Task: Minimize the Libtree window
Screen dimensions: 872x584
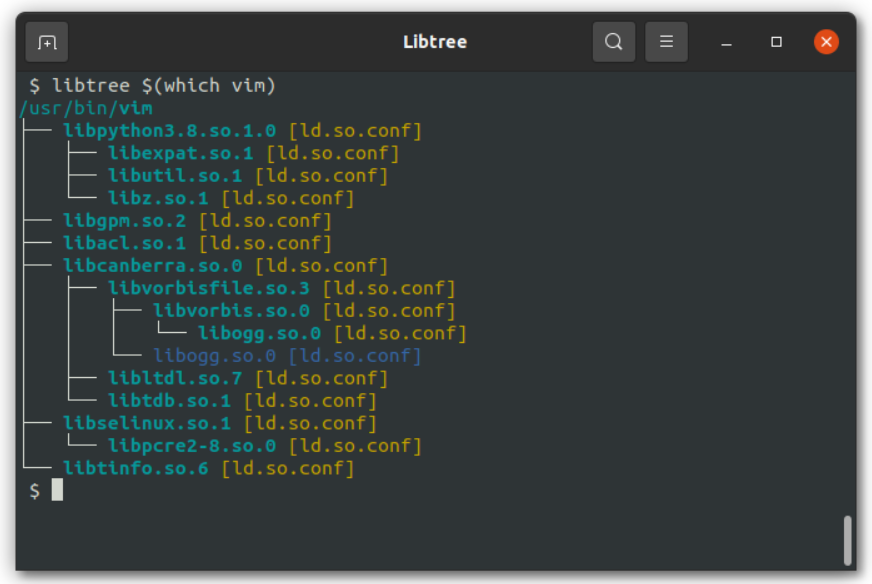Action: [726, 42]
